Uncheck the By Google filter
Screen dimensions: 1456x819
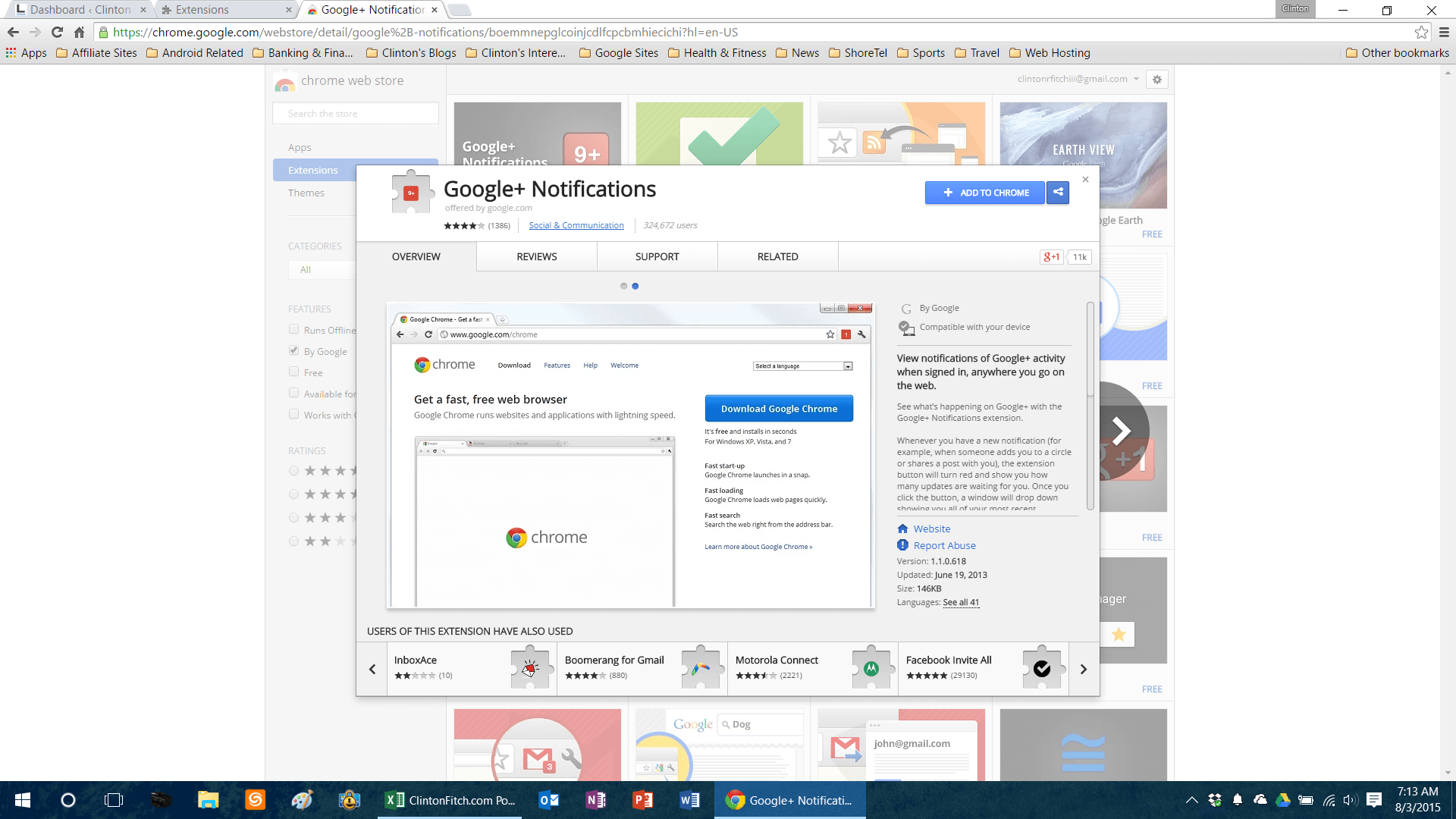[x=293, y=350]
